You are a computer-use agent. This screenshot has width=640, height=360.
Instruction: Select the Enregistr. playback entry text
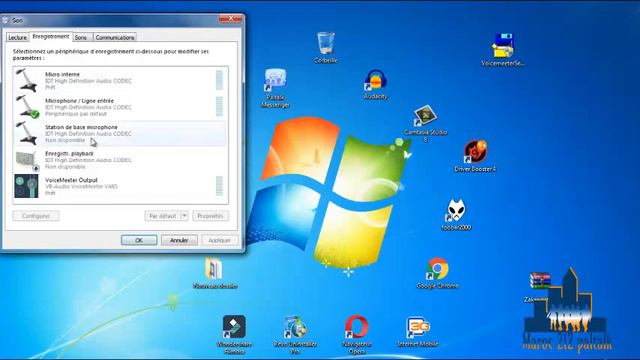[69, 153]
